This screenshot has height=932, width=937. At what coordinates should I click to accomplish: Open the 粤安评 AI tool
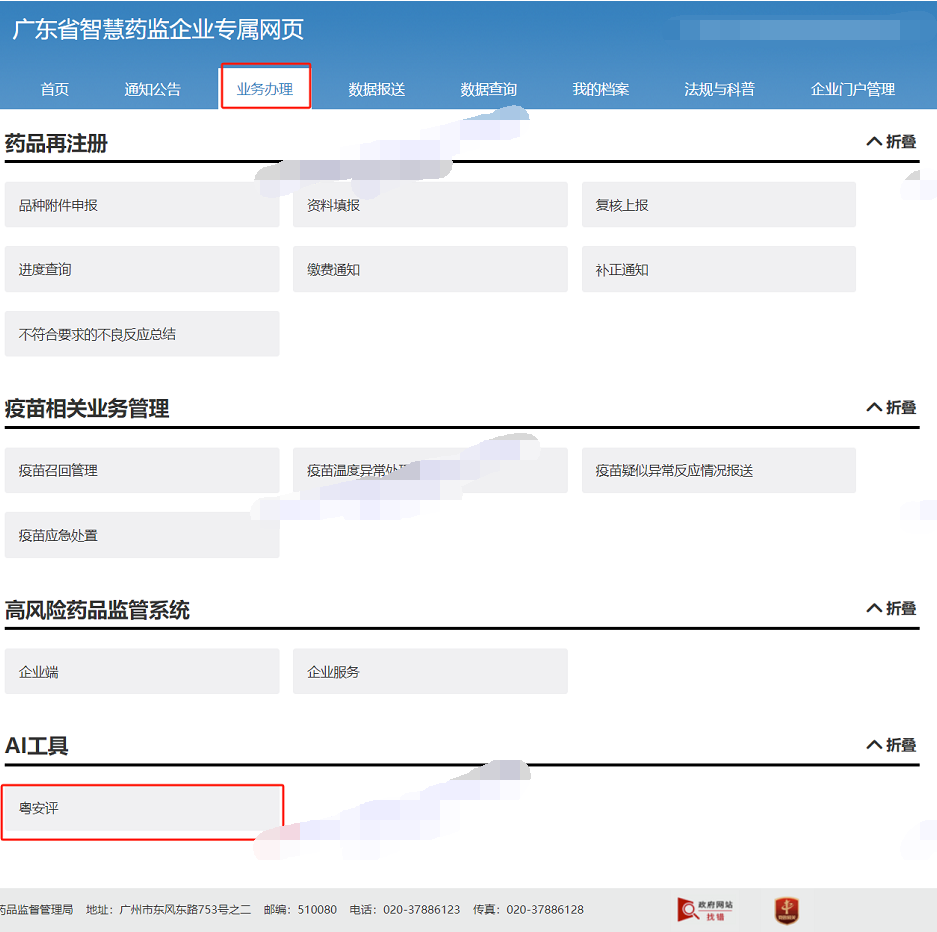[x=142, y=808]
